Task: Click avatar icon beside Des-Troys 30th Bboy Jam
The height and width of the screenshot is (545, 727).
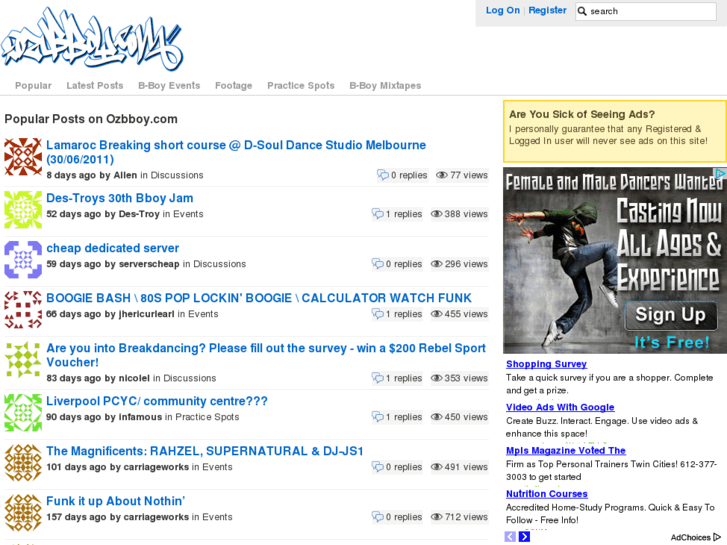Action: click(x=23, y=210)
